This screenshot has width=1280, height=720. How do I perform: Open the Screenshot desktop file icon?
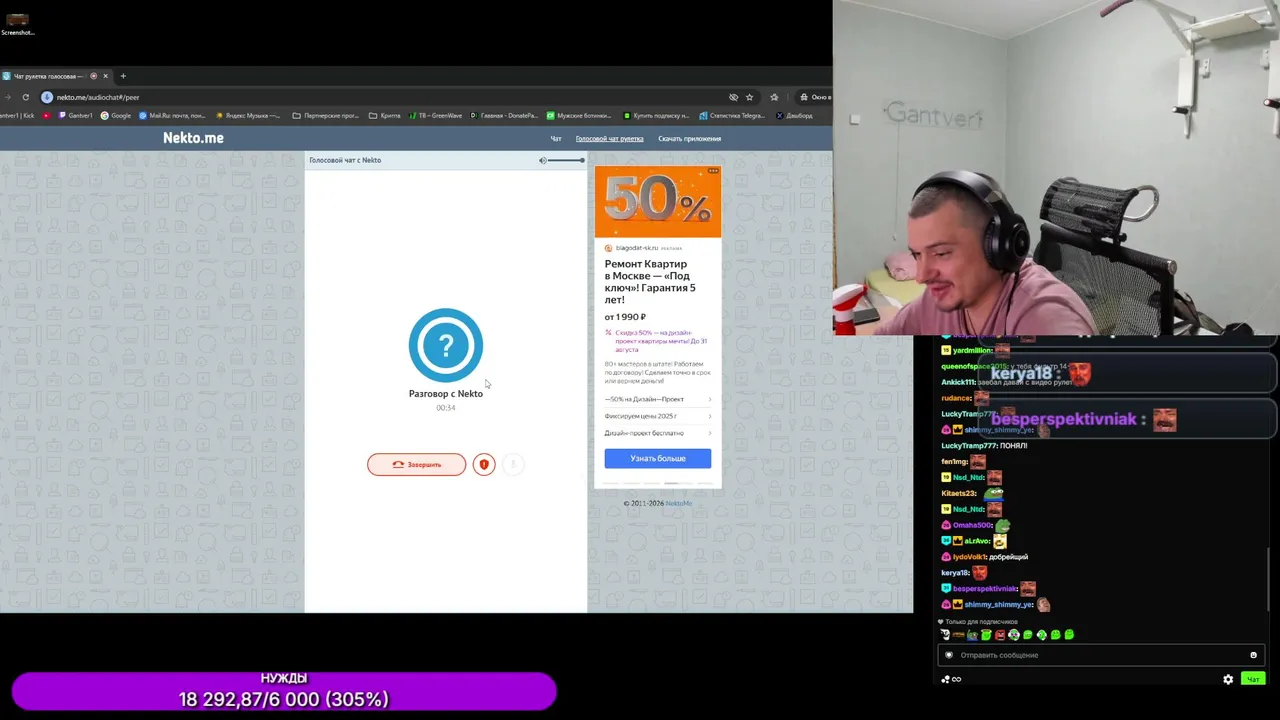tap(17, 23)
